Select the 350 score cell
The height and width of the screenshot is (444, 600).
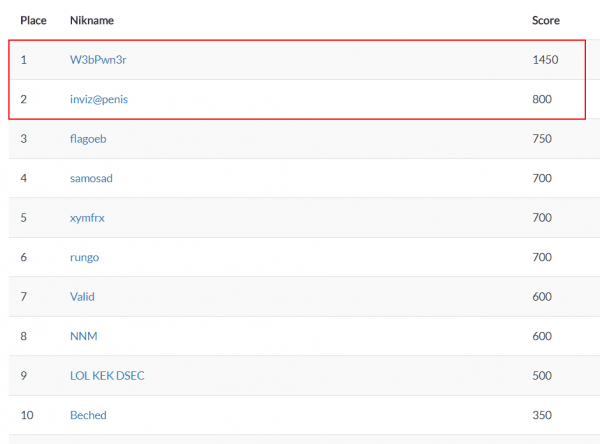(542, 415)
